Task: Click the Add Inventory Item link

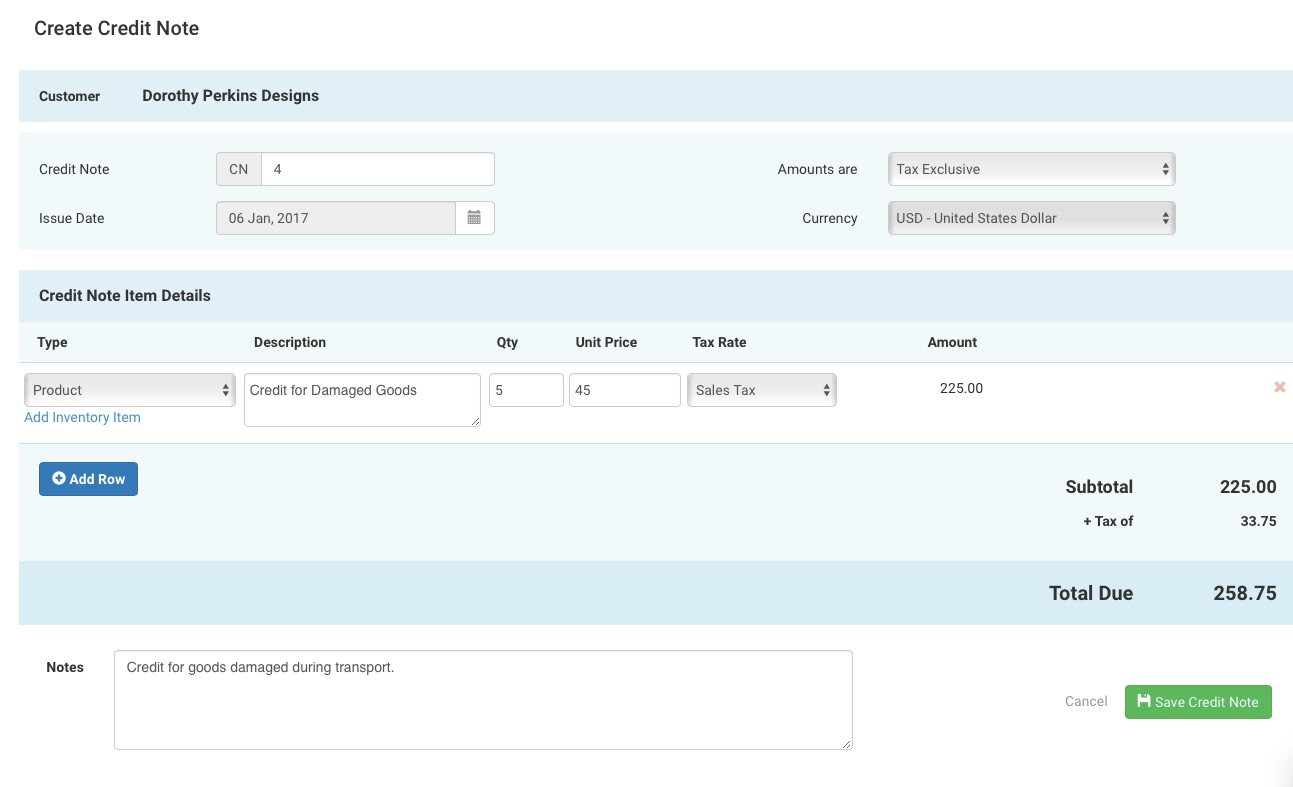Action: tap(82, 417)
